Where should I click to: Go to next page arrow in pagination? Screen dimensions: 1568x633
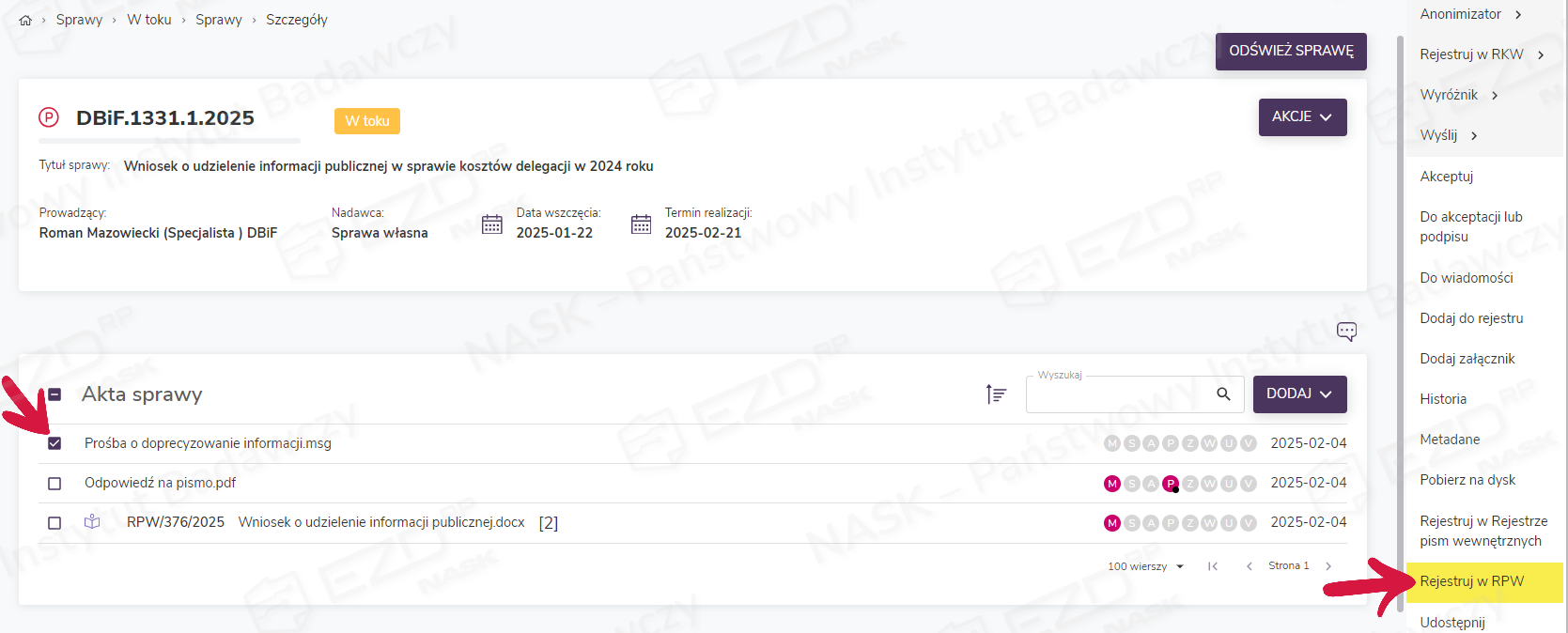[1328, 566]
